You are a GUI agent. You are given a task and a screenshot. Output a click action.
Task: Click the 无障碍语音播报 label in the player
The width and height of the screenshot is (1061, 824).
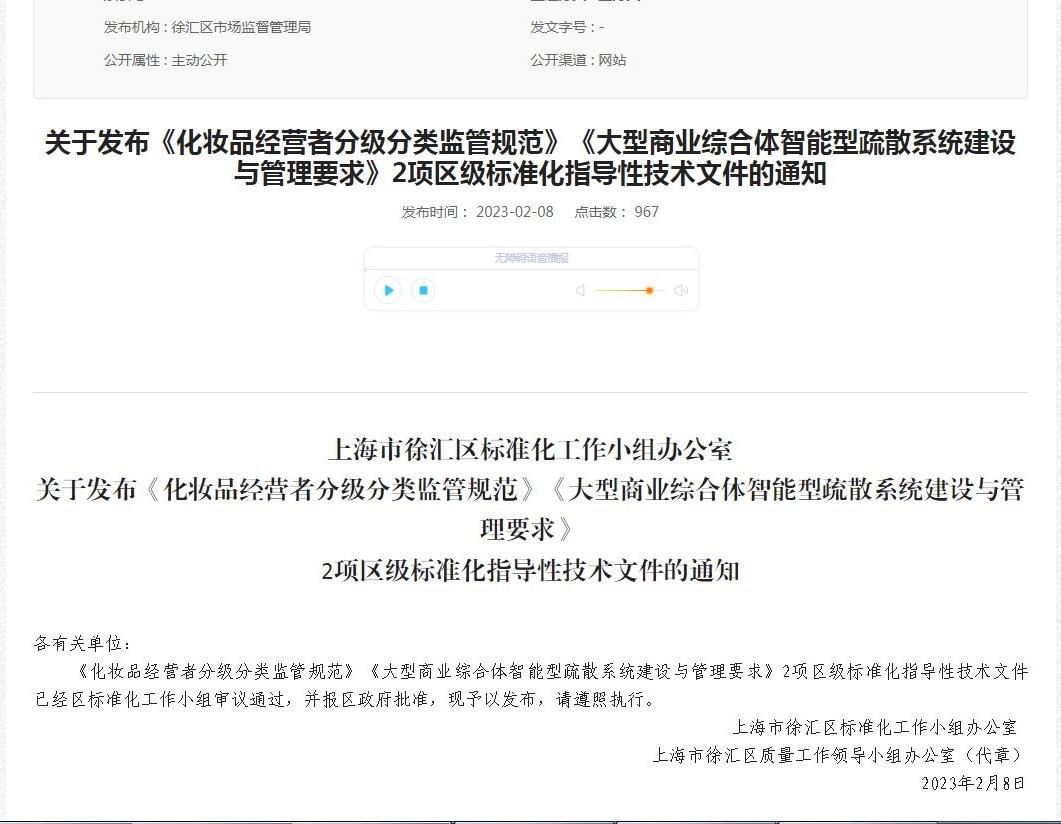coord(531,258)
